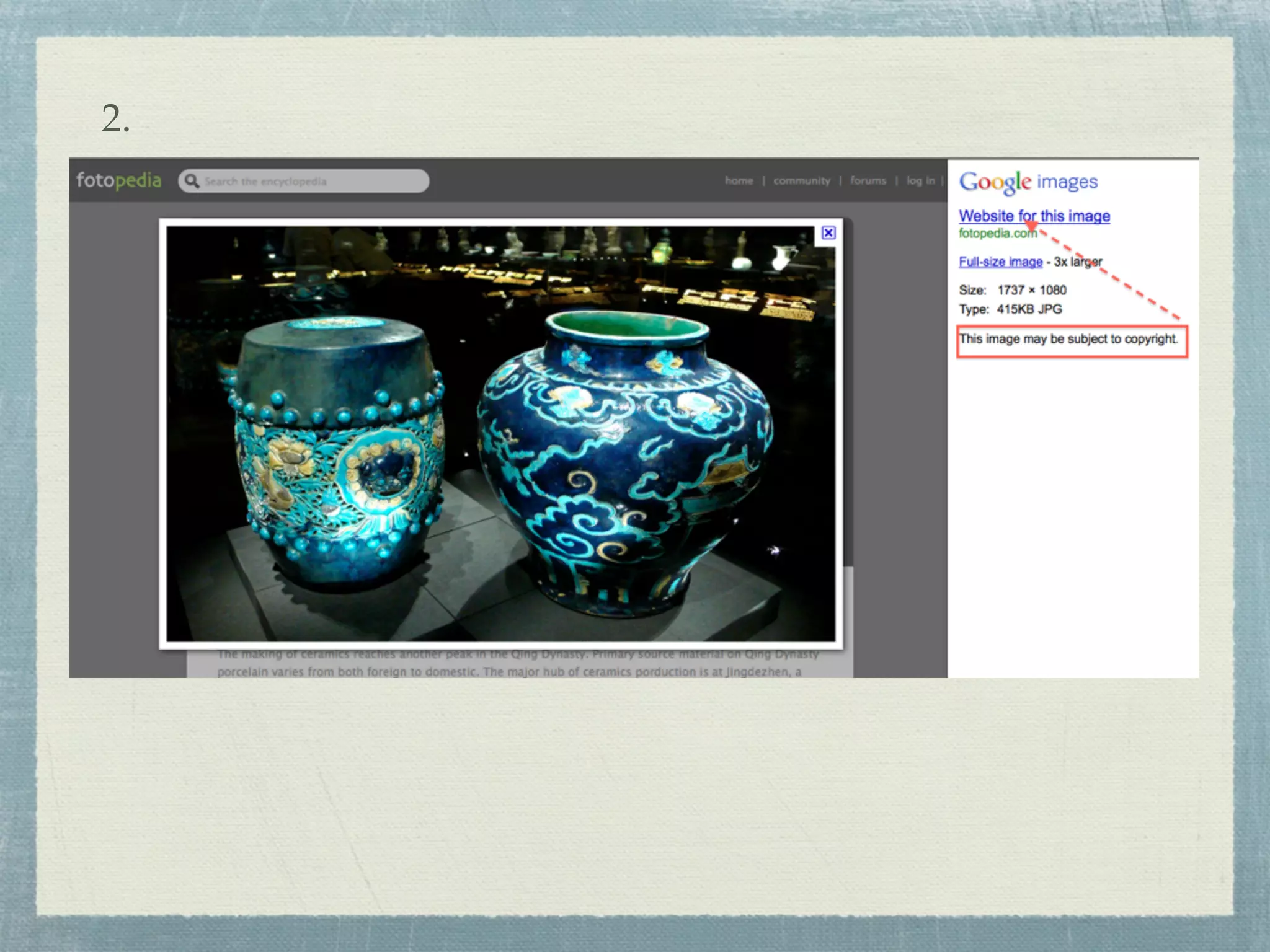1270x952 pixels.
Task: Open the Full-size image link
Action: tap(1000, 262)
